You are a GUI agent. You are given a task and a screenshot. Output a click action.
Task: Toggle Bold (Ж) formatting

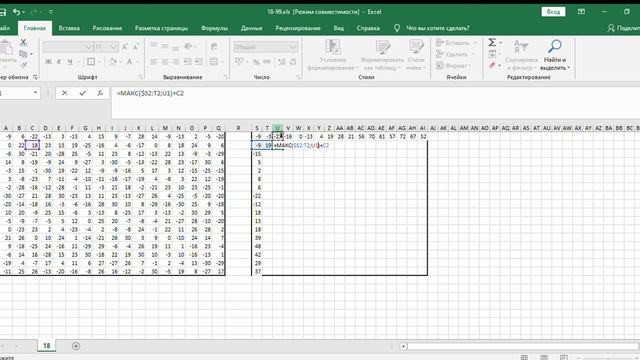[x=48, y=62]
